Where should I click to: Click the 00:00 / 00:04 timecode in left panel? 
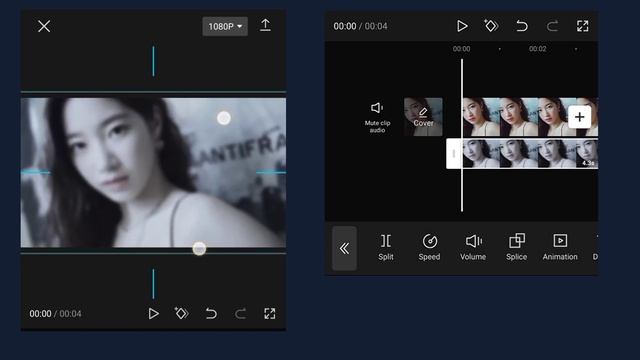55,314
